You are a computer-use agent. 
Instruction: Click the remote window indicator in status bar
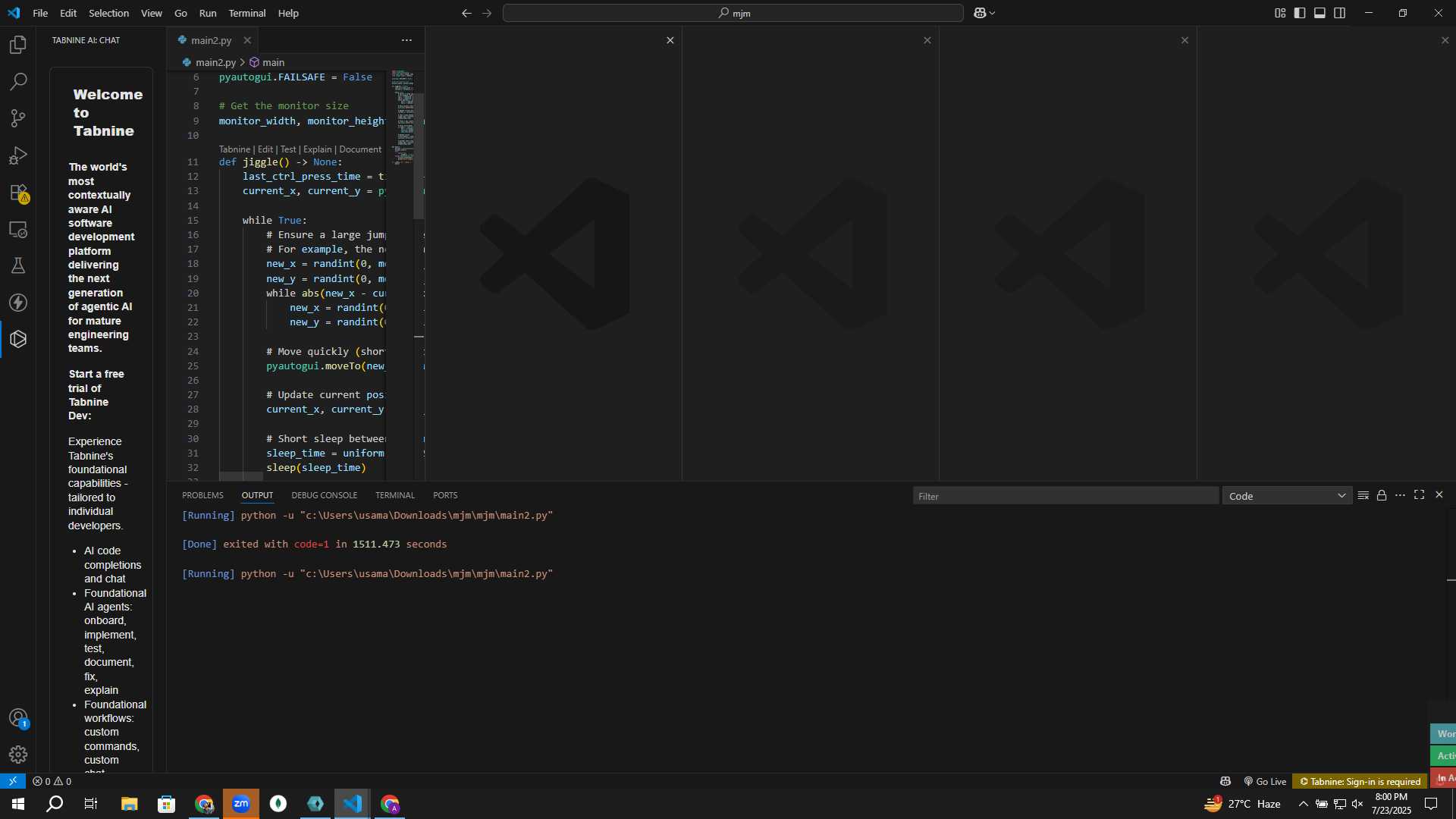point(13,781)
